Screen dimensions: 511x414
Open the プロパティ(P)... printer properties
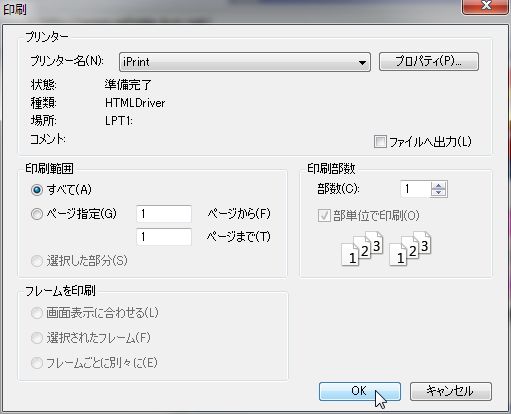click(429, 61)
